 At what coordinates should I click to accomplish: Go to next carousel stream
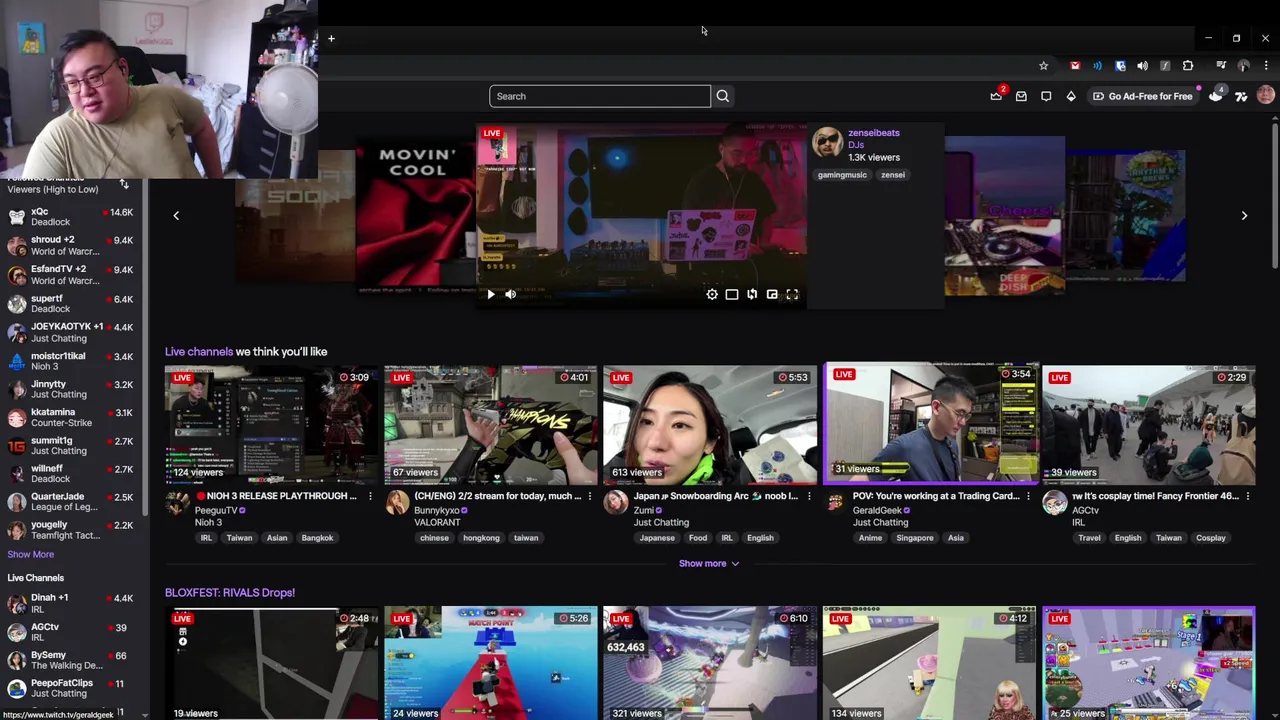point(1244,215)
